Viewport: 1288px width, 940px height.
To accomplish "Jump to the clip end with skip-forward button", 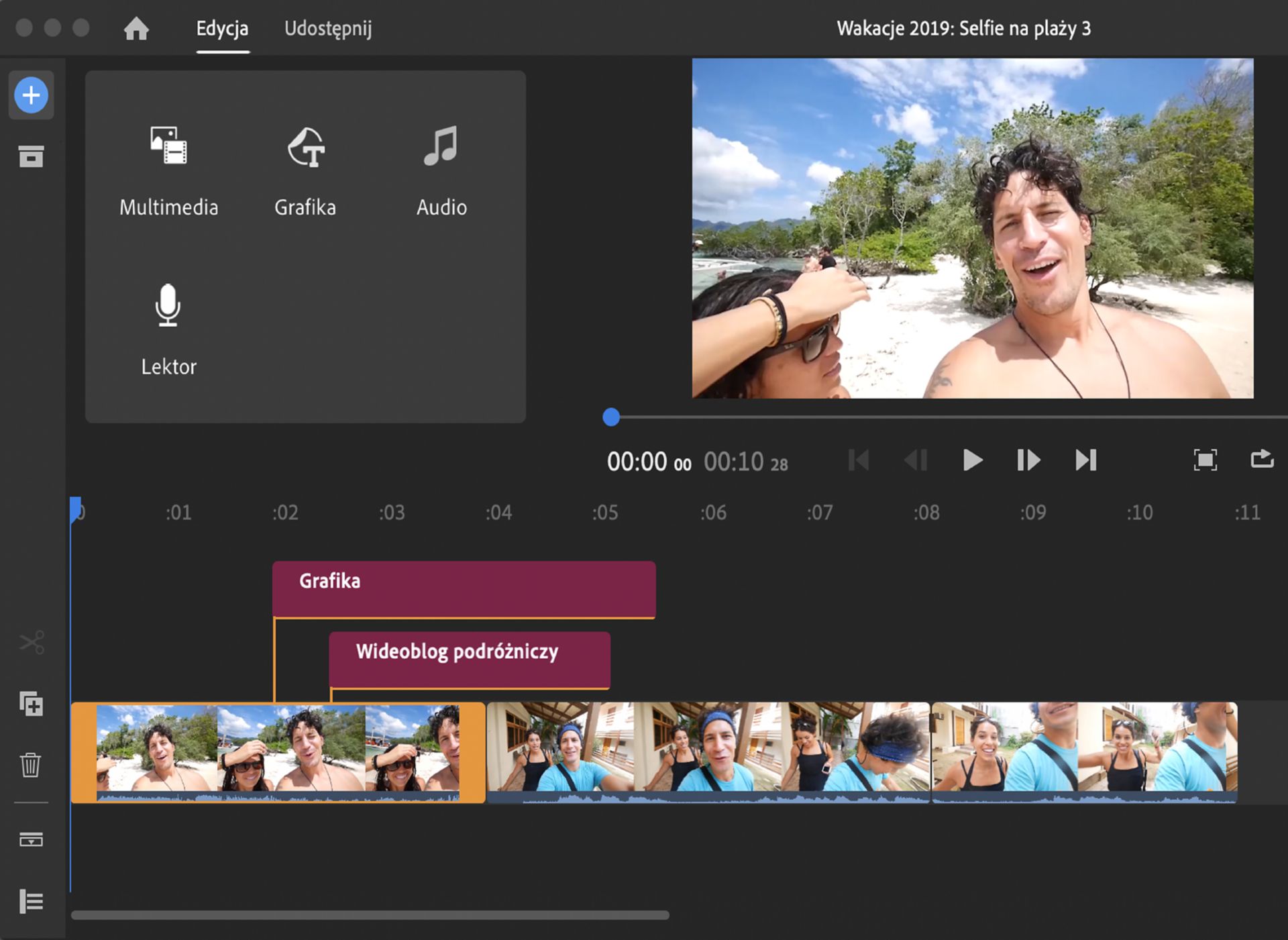I will tap(1086, 461).
